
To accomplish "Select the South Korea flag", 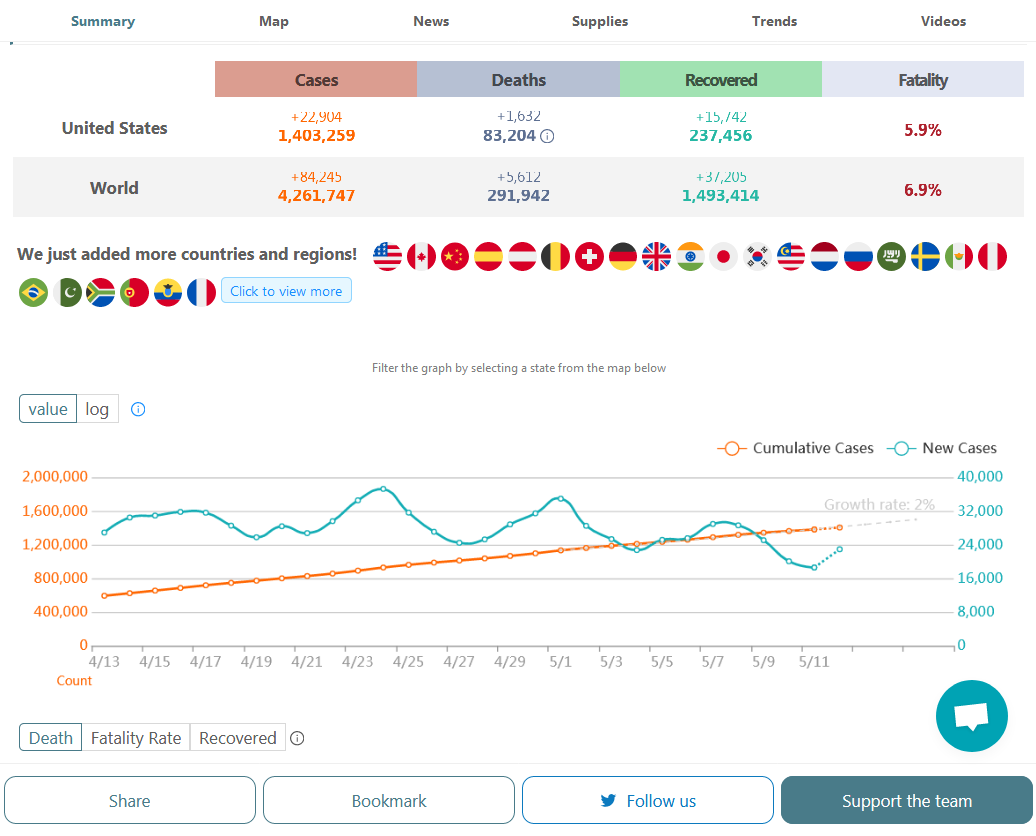I will 757,257.
